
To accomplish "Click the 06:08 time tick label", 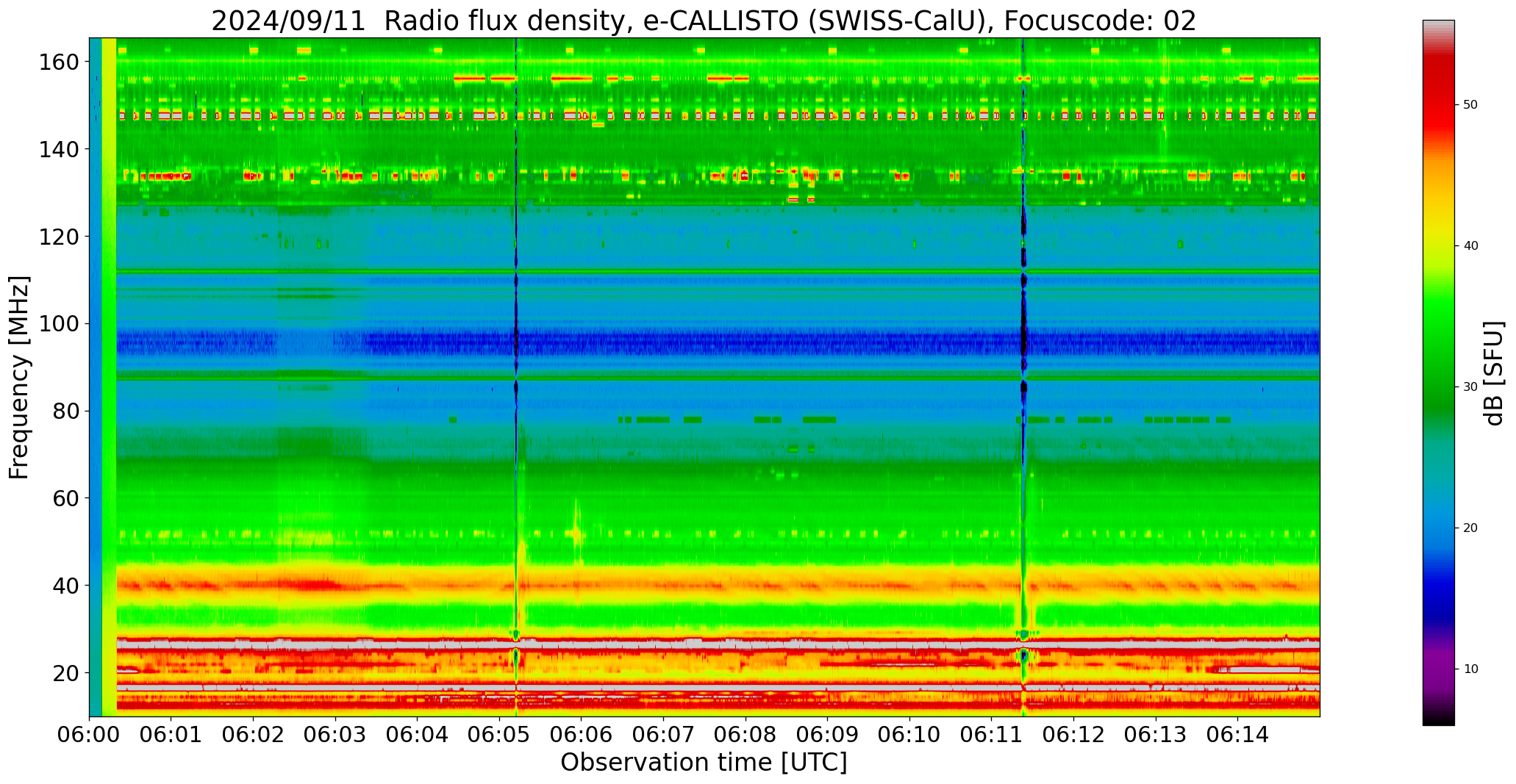I will pyautogui.click(x=746, y=734).
